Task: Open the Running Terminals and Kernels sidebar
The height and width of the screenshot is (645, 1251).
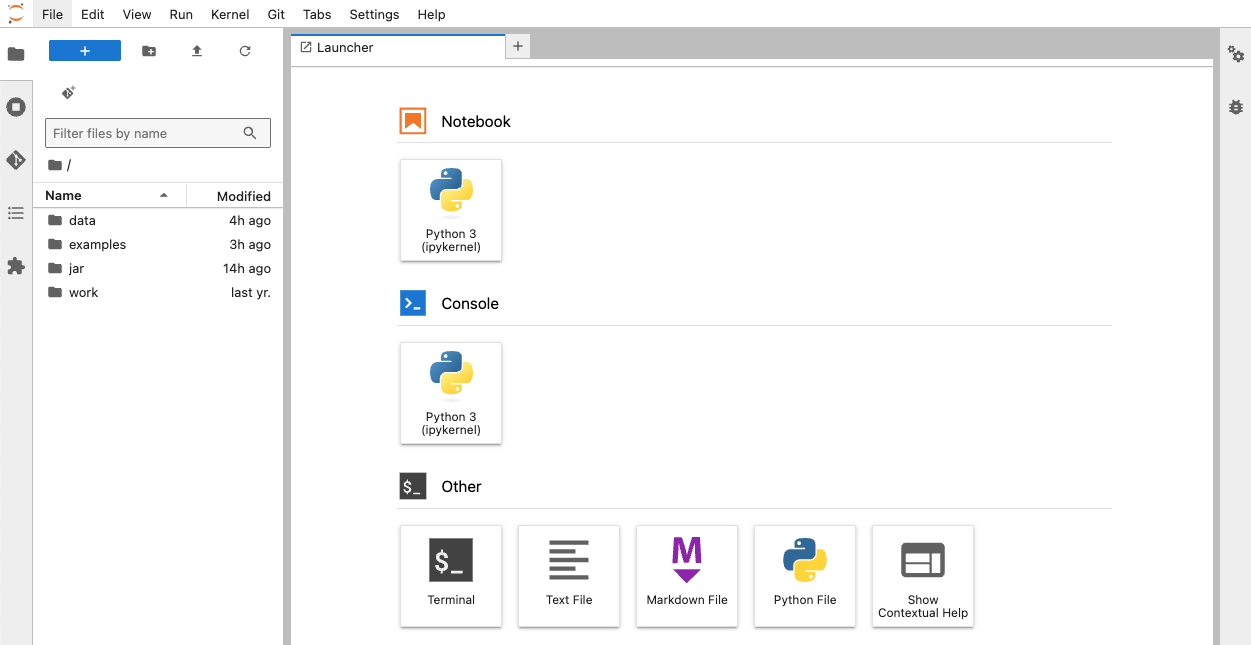Action: [16, 107]
